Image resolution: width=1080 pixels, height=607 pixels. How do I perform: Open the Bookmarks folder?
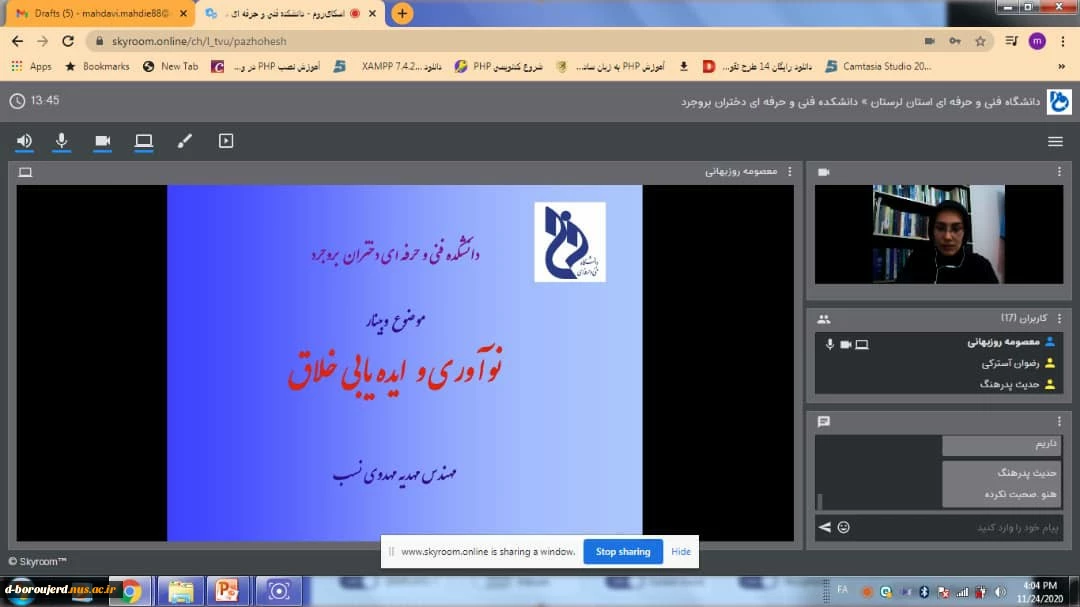tap(97, 66)
